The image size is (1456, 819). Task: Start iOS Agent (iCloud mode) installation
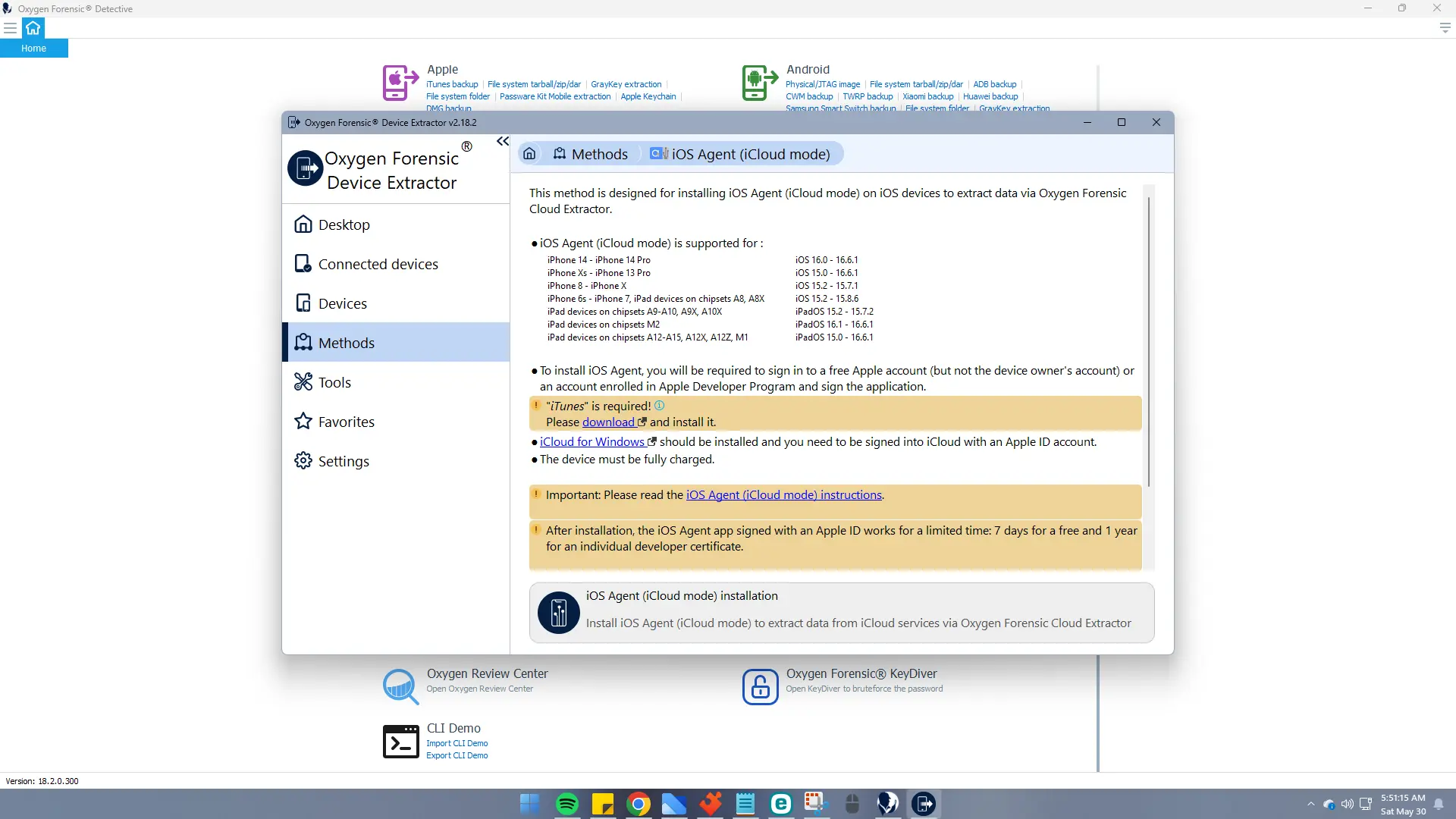point(842,613)
